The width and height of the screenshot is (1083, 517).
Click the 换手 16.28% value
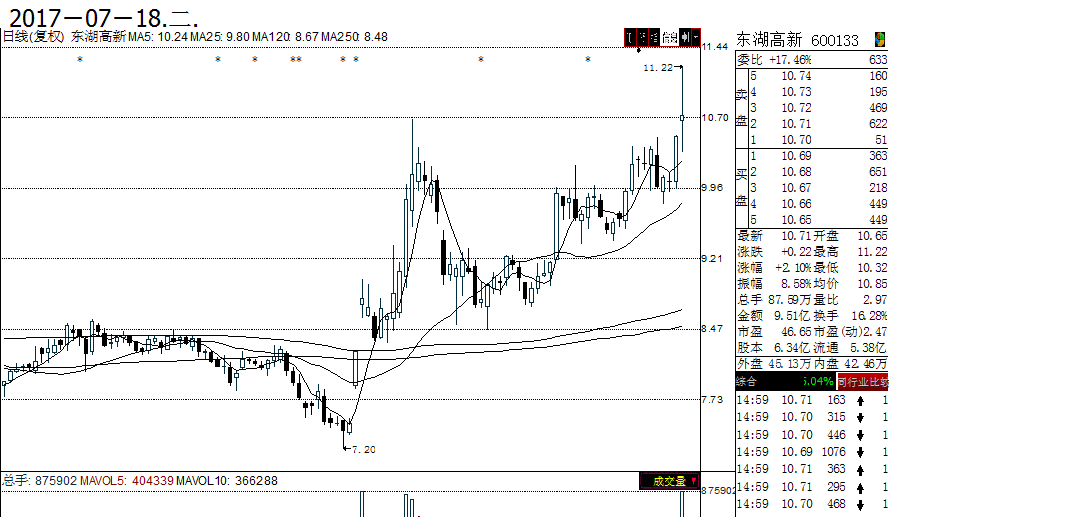point(870,315)
